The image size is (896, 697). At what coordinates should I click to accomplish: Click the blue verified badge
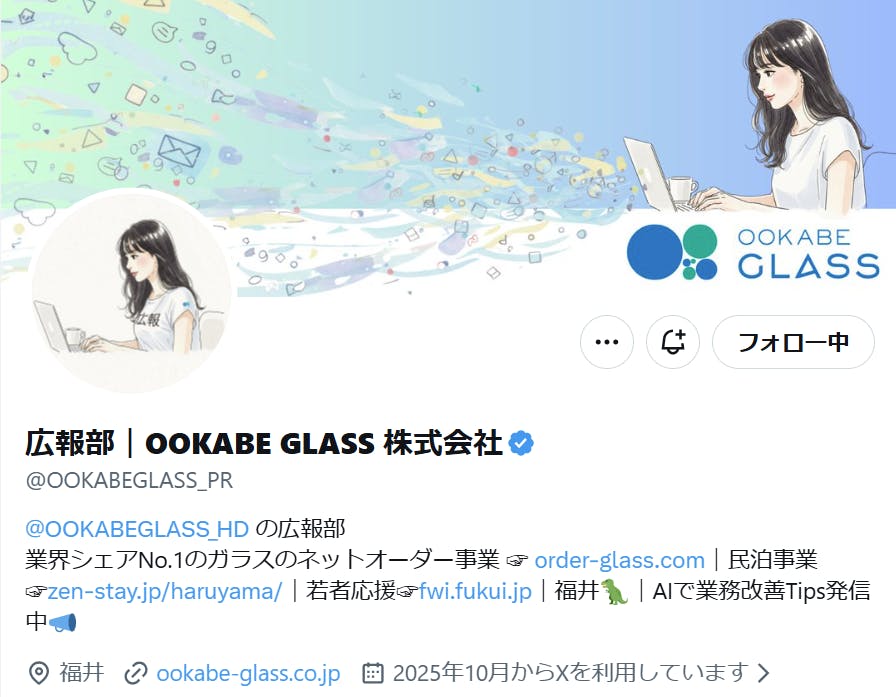521,443
